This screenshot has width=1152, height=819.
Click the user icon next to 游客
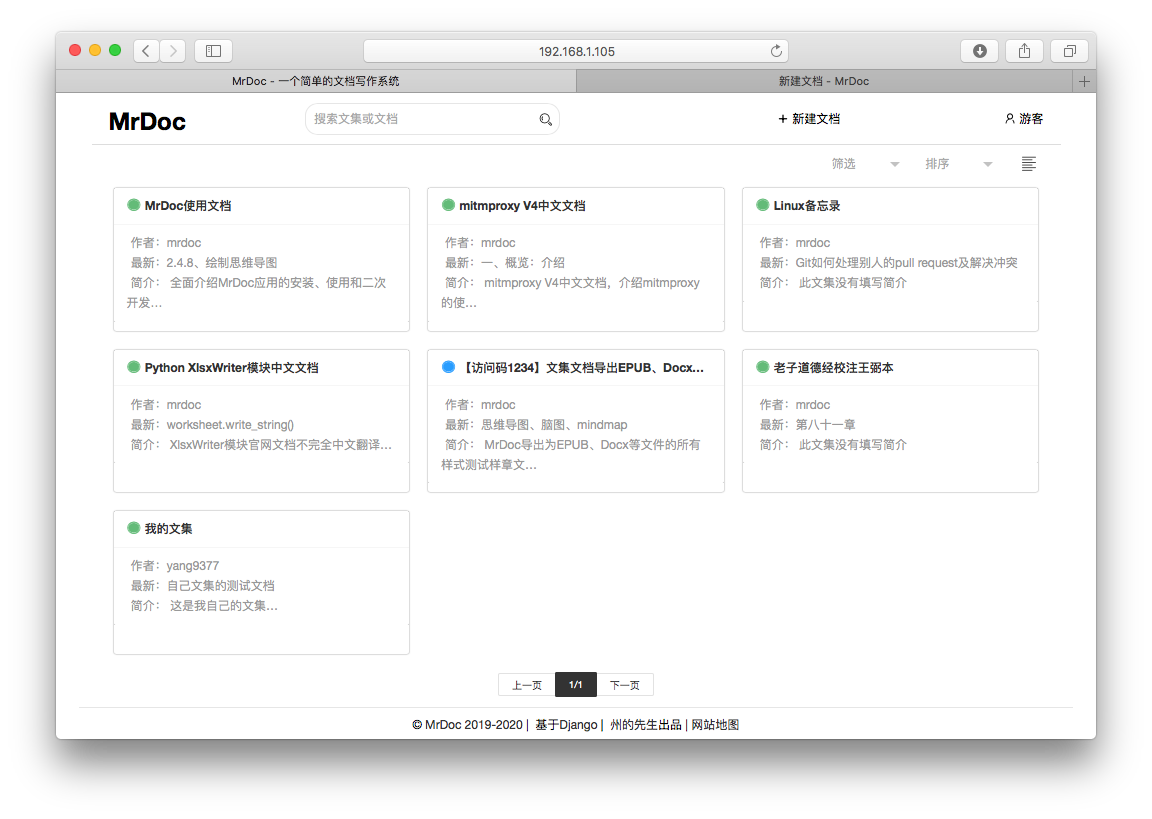1009,118
